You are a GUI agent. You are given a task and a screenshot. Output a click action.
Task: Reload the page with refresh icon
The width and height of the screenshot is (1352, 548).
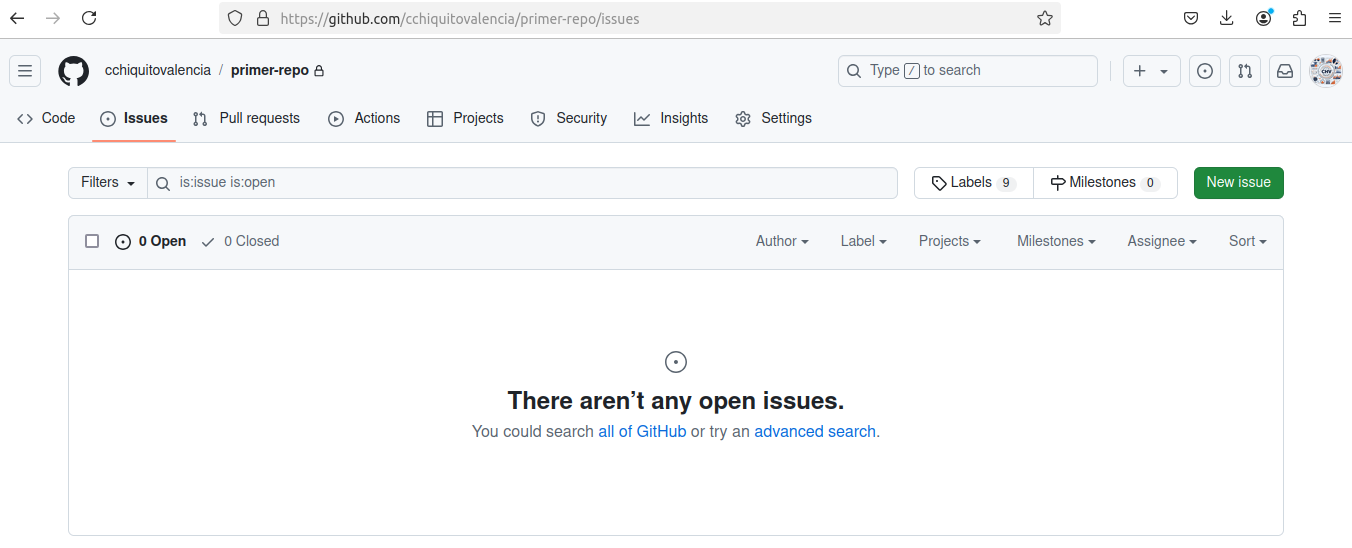(x=89, y=18)
